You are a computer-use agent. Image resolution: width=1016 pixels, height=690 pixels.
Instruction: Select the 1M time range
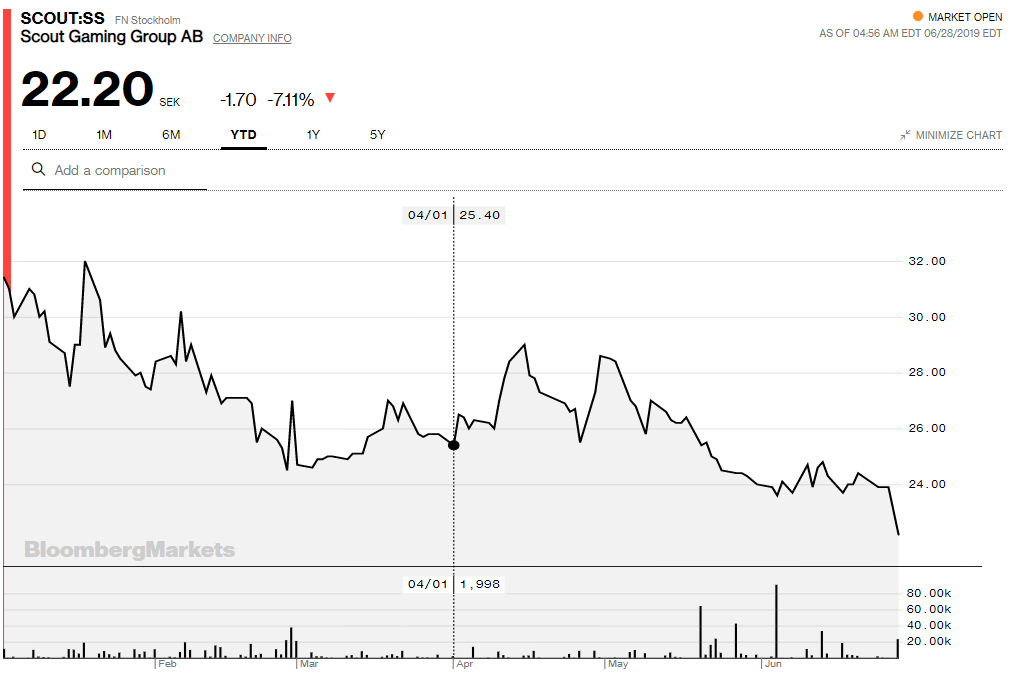[104, 134]
